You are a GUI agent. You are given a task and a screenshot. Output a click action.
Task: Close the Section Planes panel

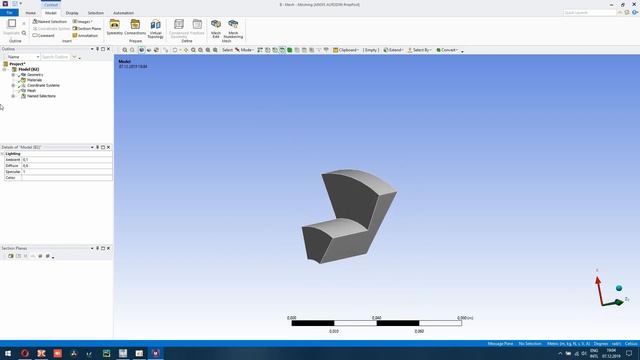(109, 248)
